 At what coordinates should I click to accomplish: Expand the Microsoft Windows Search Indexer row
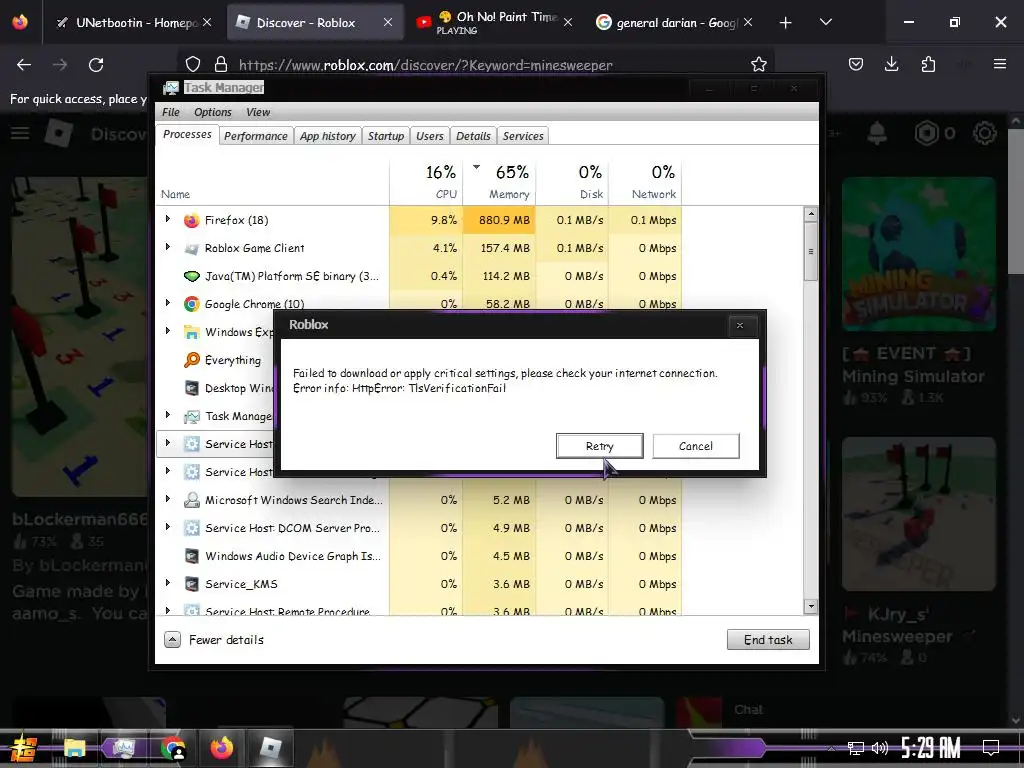(168, 500)
